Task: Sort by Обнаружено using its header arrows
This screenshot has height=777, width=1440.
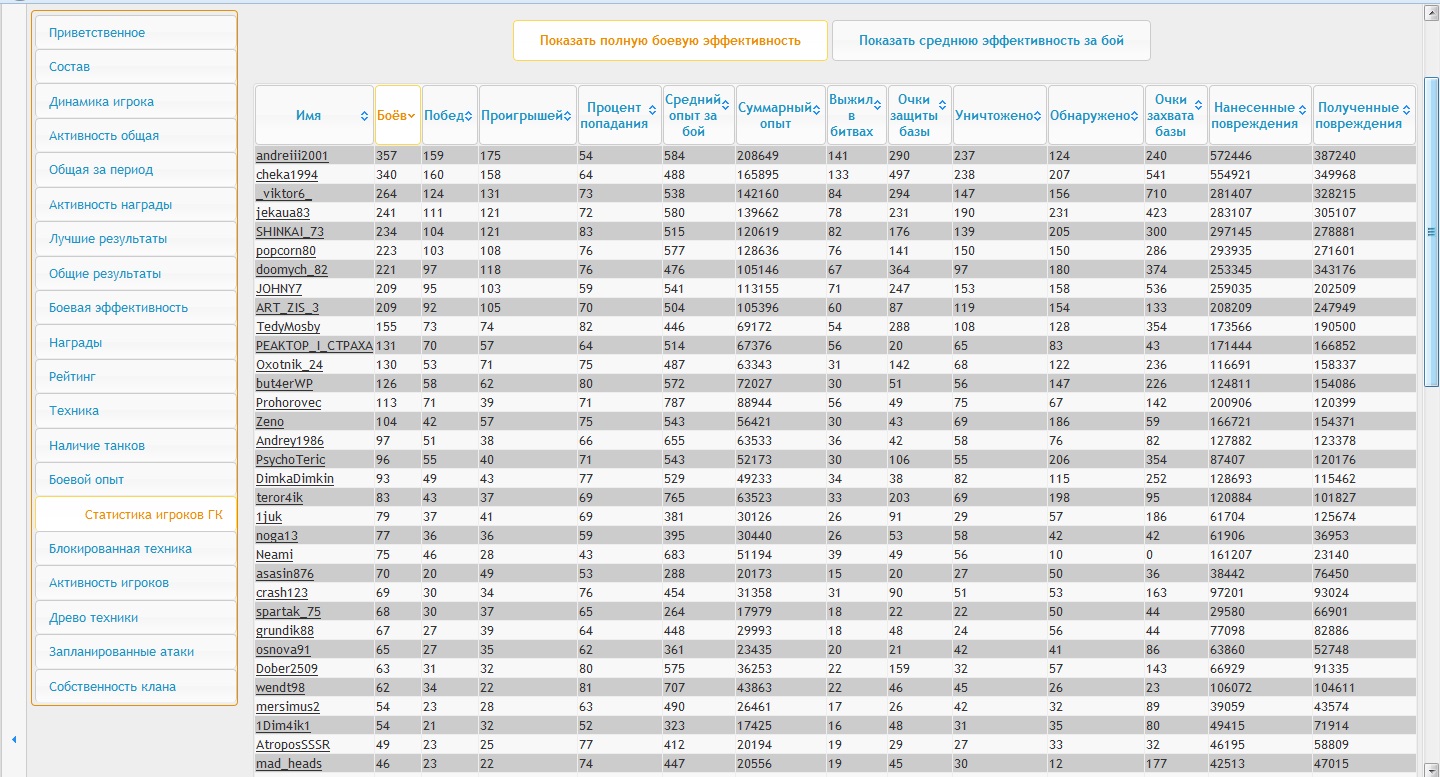Action: coord(1136,116)
